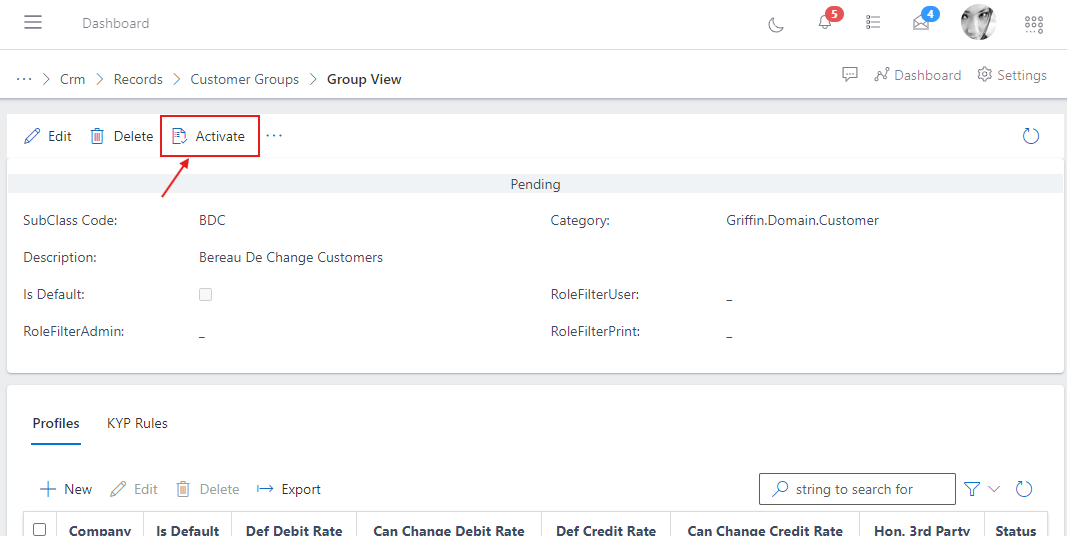
Task: Click the Group View breadcrumb
Action: pos(364,79)
